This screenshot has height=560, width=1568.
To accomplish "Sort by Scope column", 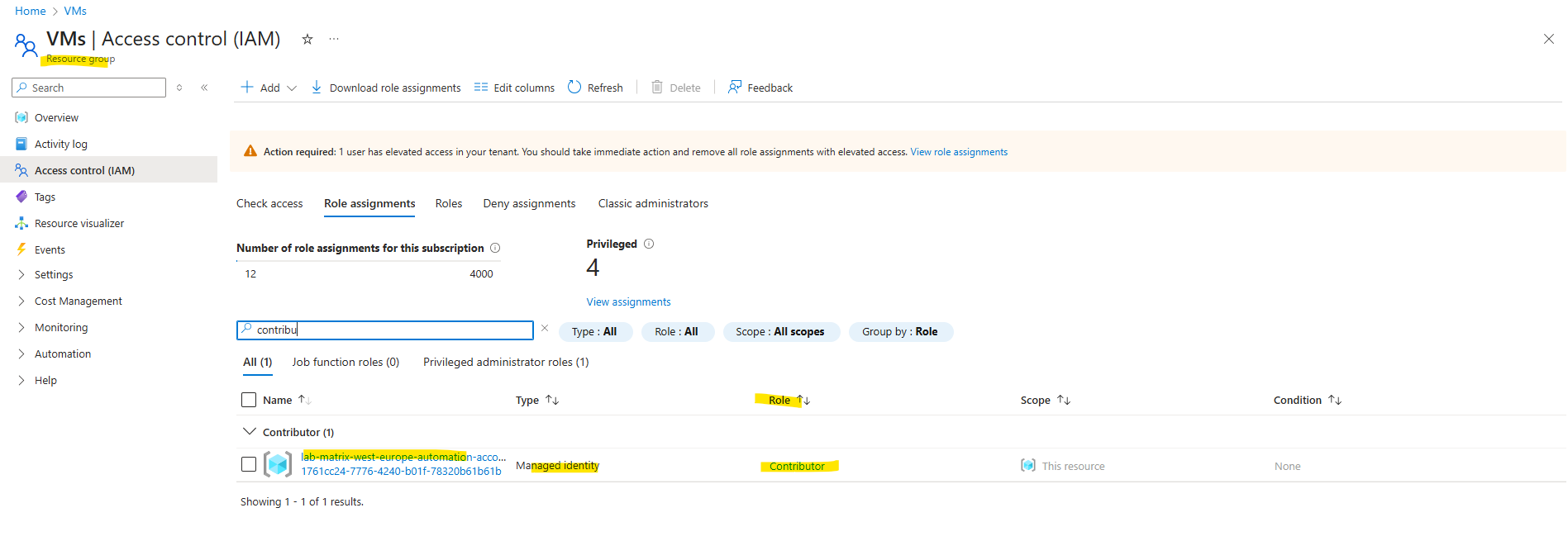I will (1046, 401).
